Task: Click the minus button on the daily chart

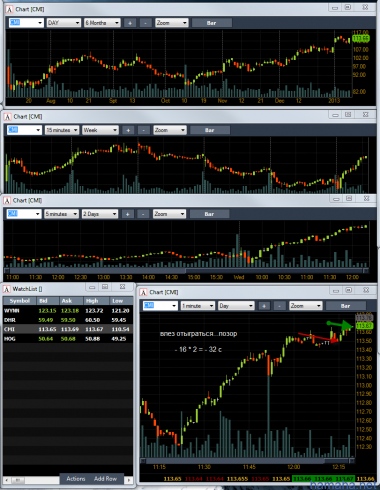Action: 145,23
